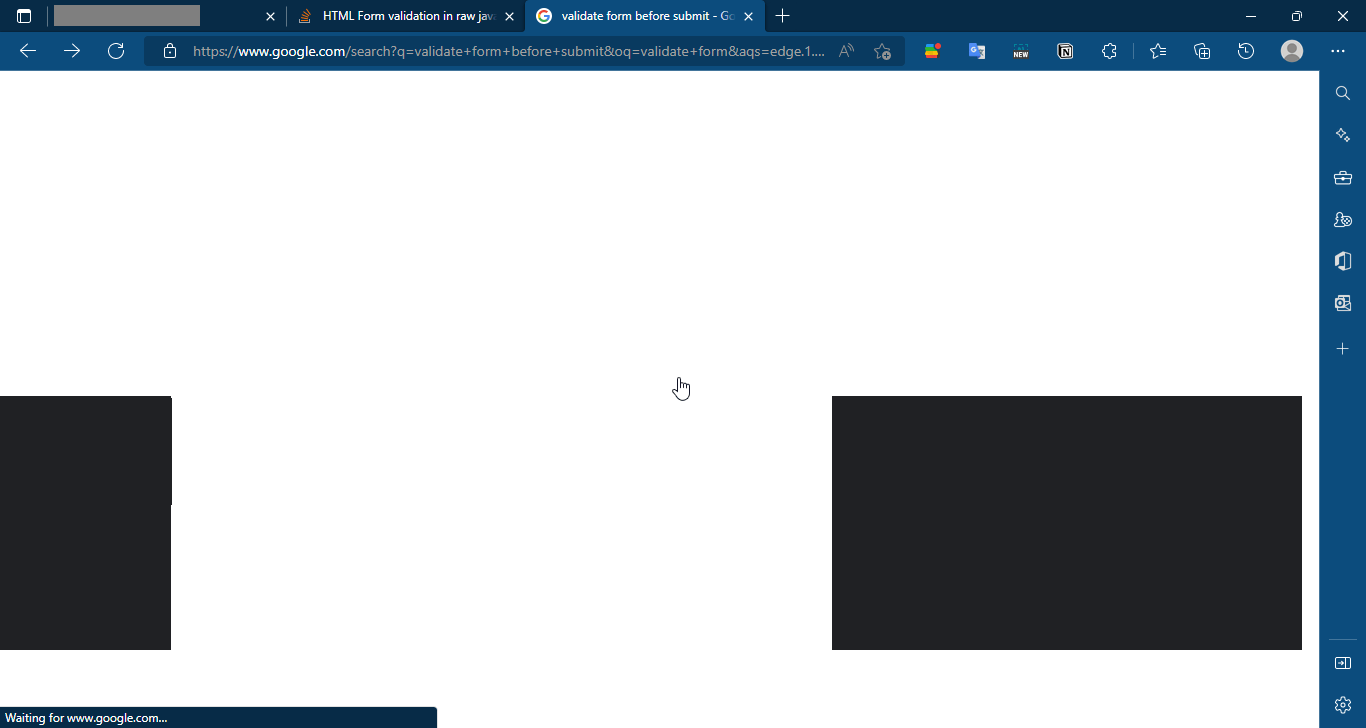This screenshot has width=1366, height=728.
Task: Start Read aloud from the address bar
Action: (845, 51)
